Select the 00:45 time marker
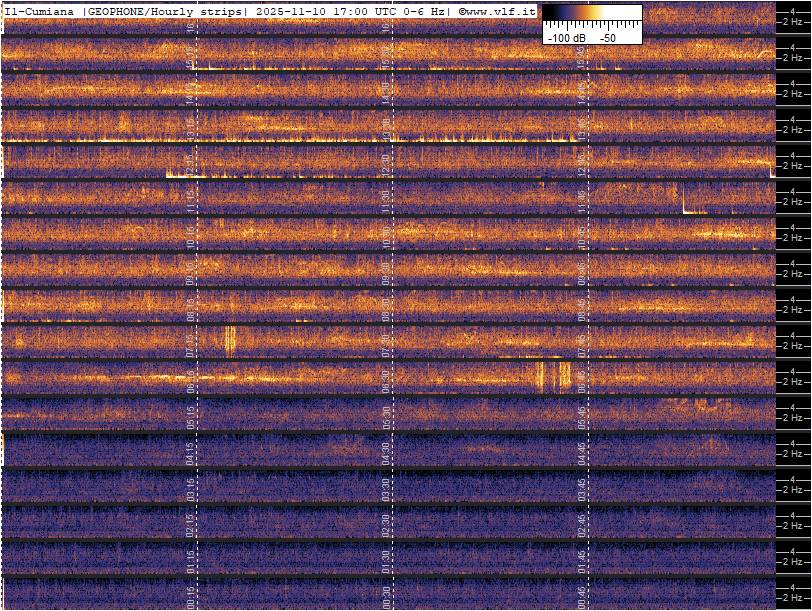812x611 pixels. click(x=582, y=593)
